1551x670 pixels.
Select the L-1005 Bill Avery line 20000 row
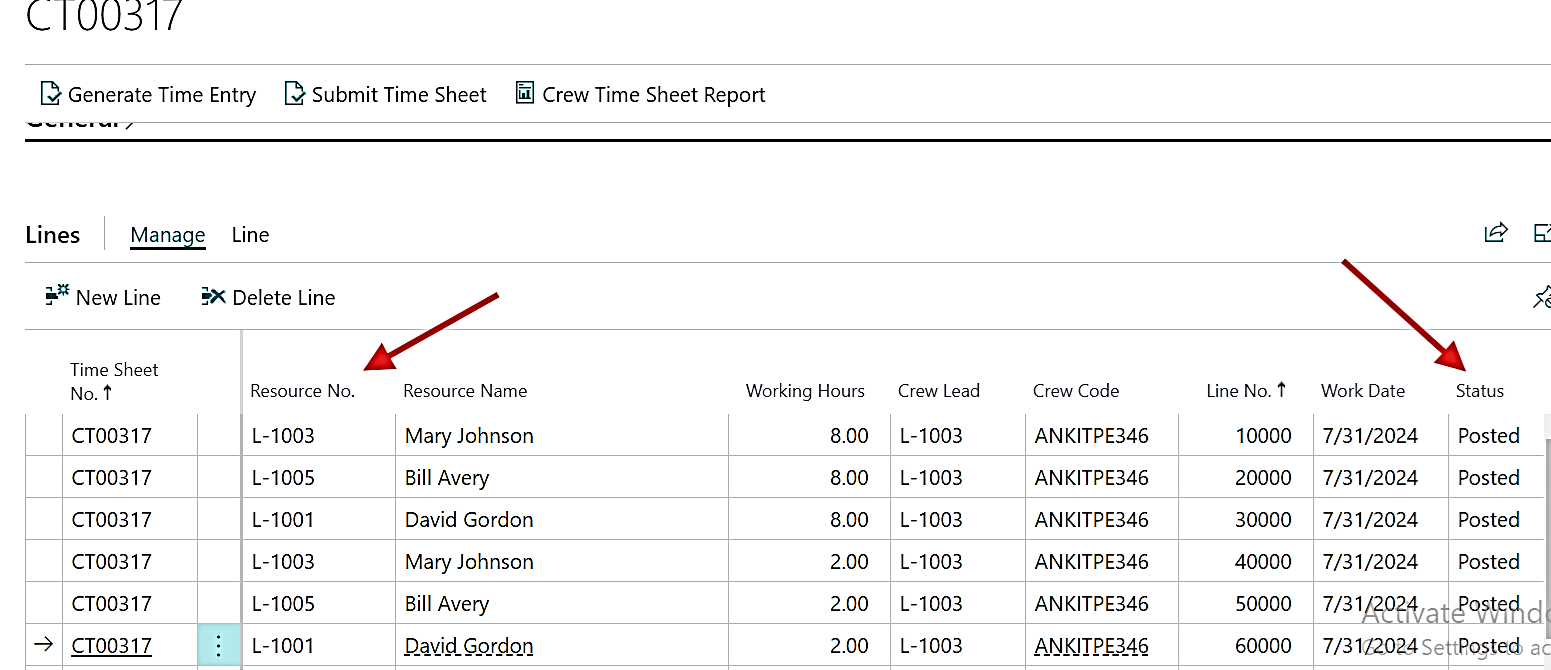[x=283, y=478]
